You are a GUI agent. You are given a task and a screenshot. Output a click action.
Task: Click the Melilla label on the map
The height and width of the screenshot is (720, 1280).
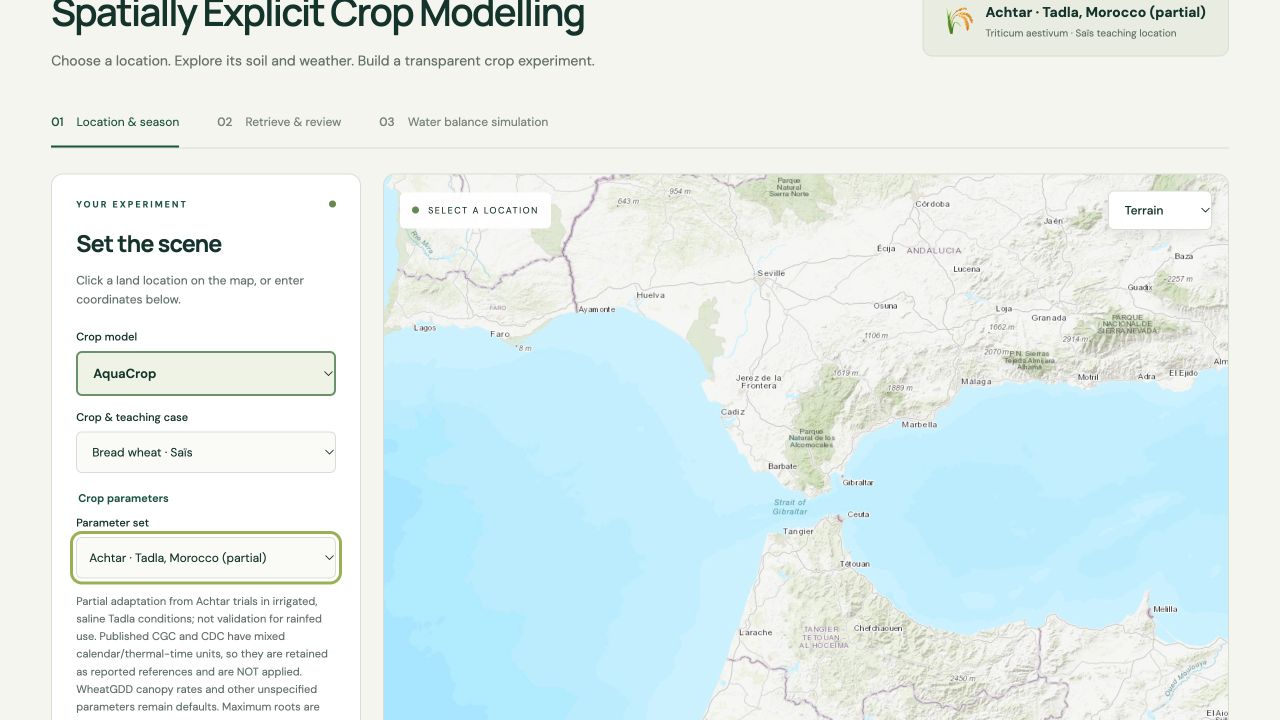pyautogui.click(x=1165, y=609)
